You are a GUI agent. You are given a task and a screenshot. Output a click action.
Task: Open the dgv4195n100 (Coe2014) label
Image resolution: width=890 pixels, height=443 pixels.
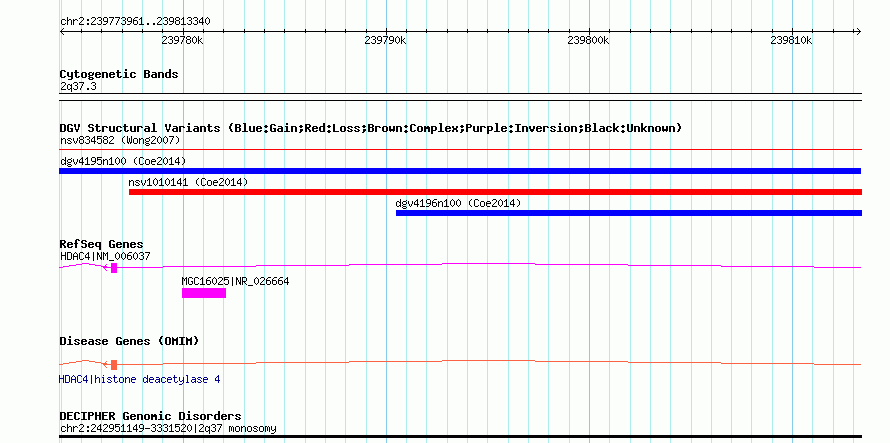(x=123, y=161)
